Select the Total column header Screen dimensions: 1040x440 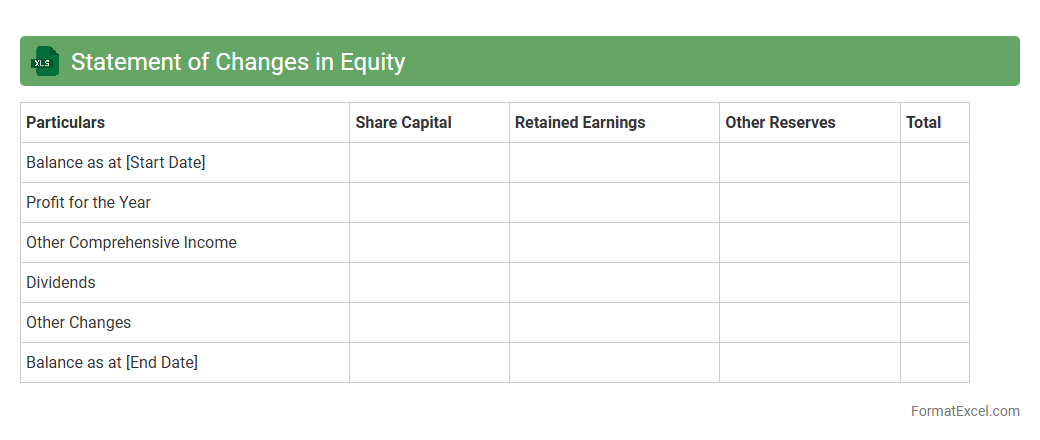point(923,123)
